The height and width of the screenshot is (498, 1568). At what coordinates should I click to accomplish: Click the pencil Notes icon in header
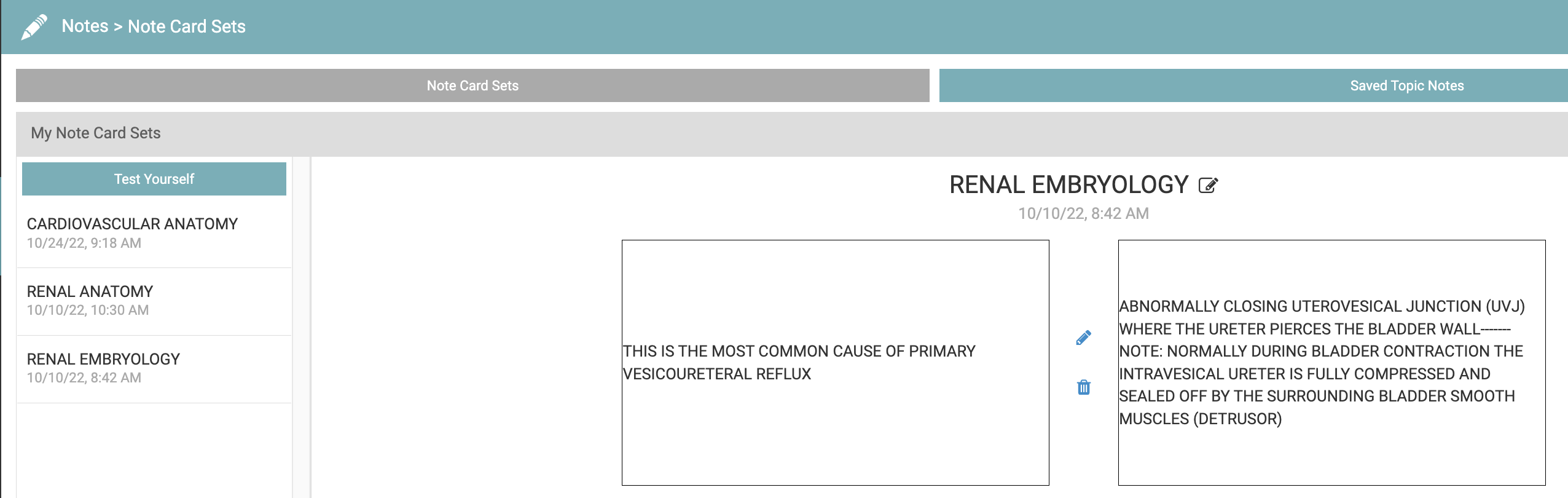point(34,27)
